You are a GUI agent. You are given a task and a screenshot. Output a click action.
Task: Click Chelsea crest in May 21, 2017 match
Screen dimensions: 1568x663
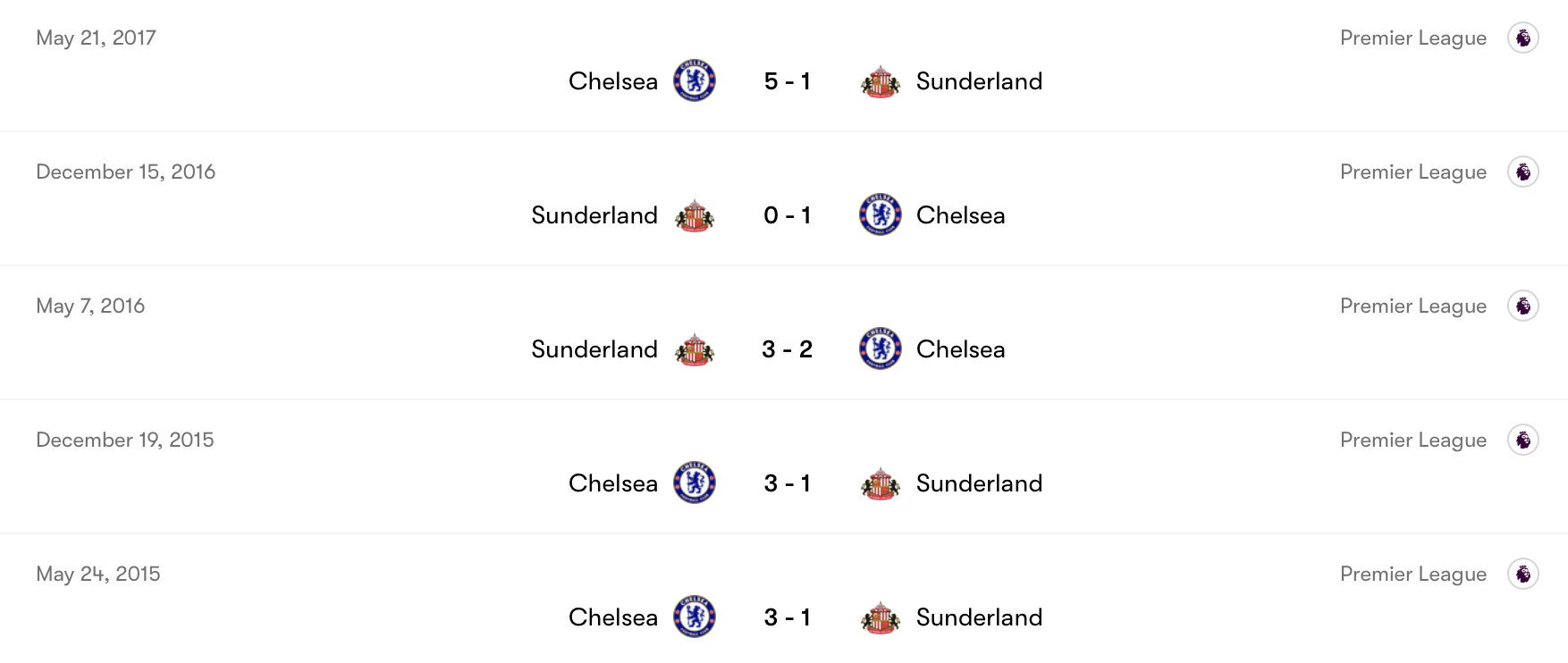pyautogui.click(x=695, y=80)
